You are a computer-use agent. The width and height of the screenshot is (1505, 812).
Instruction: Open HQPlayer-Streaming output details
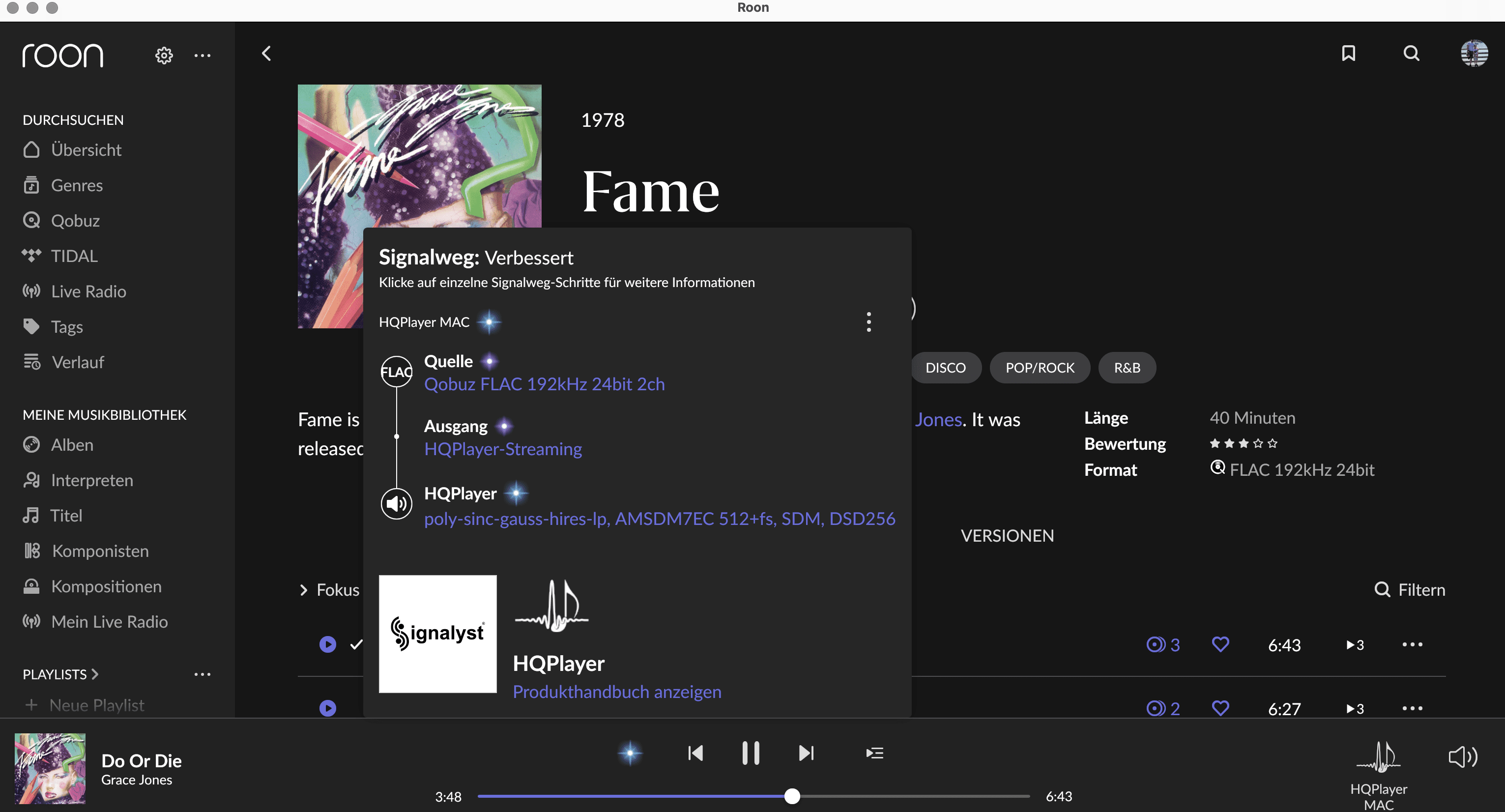coord(503,449)
